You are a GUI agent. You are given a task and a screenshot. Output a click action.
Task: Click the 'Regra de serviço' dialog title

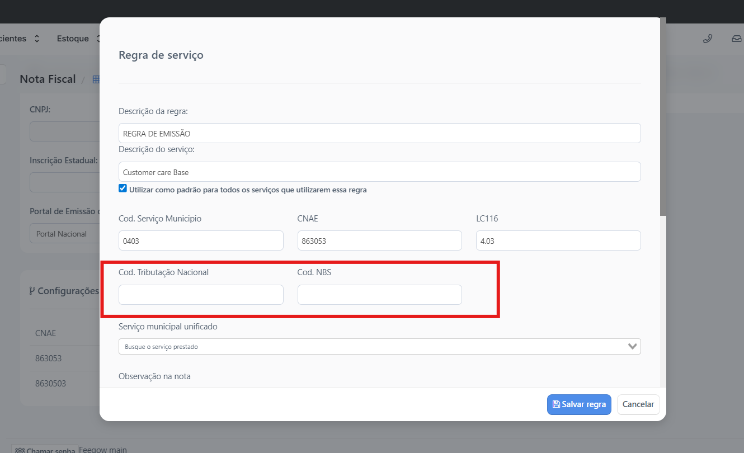[161, 55]
